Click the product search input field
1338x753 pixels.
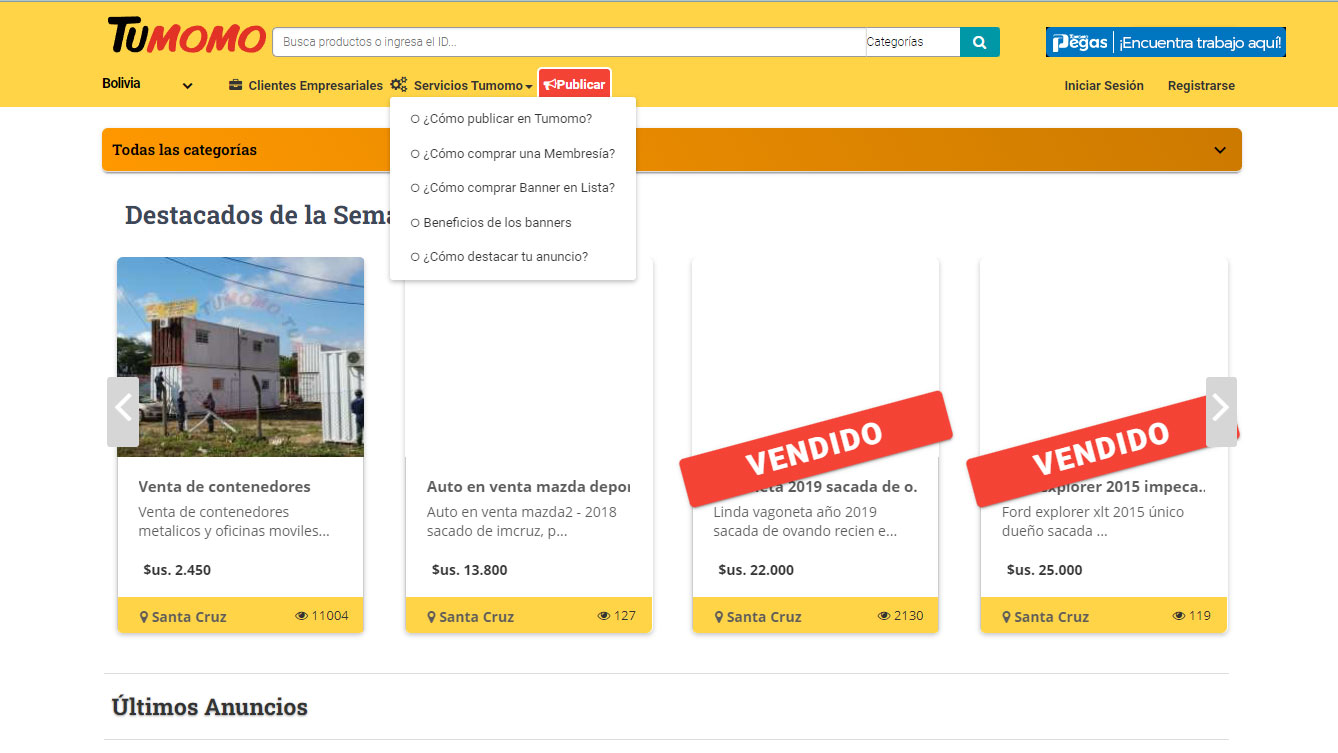click(568, 42)
